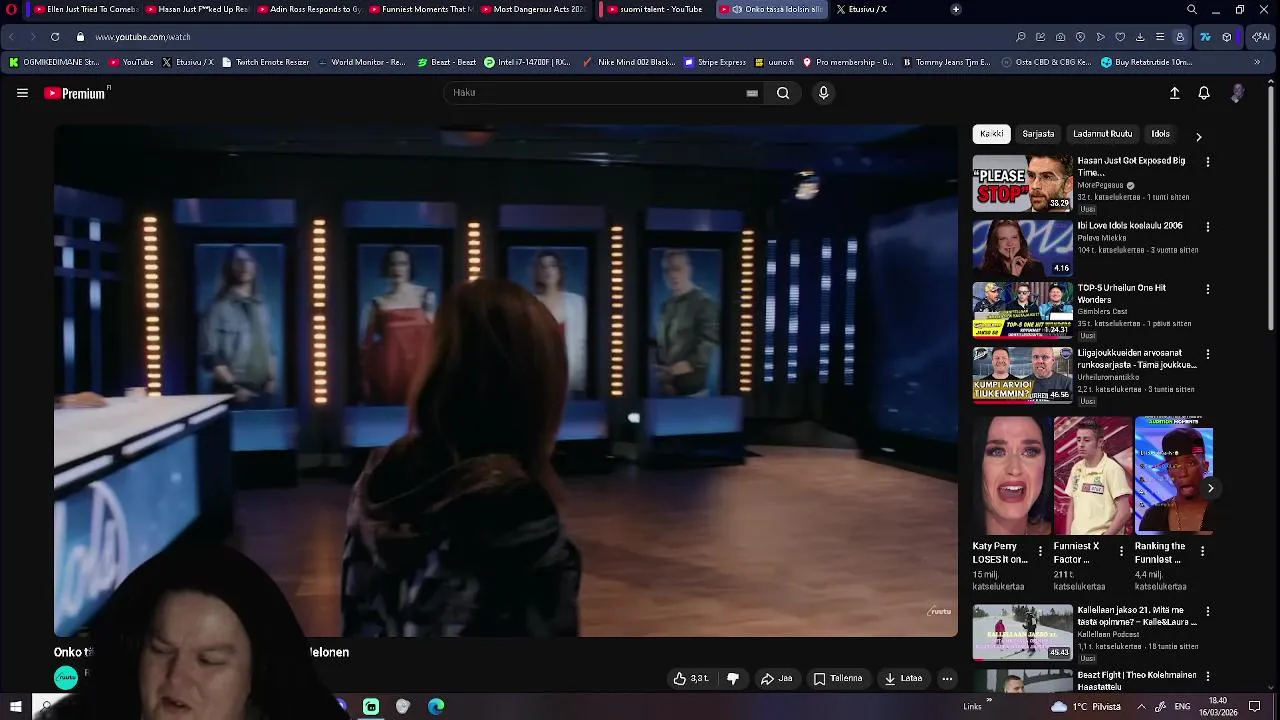Start voice search with microphone
Screen dimensions: 1280x720
pos(823,93)
